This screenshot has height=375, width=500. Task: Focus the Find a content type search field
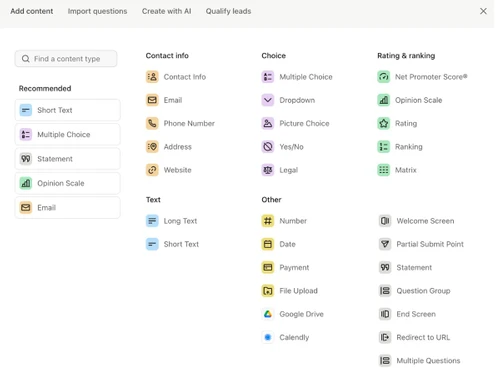point(66,59)
